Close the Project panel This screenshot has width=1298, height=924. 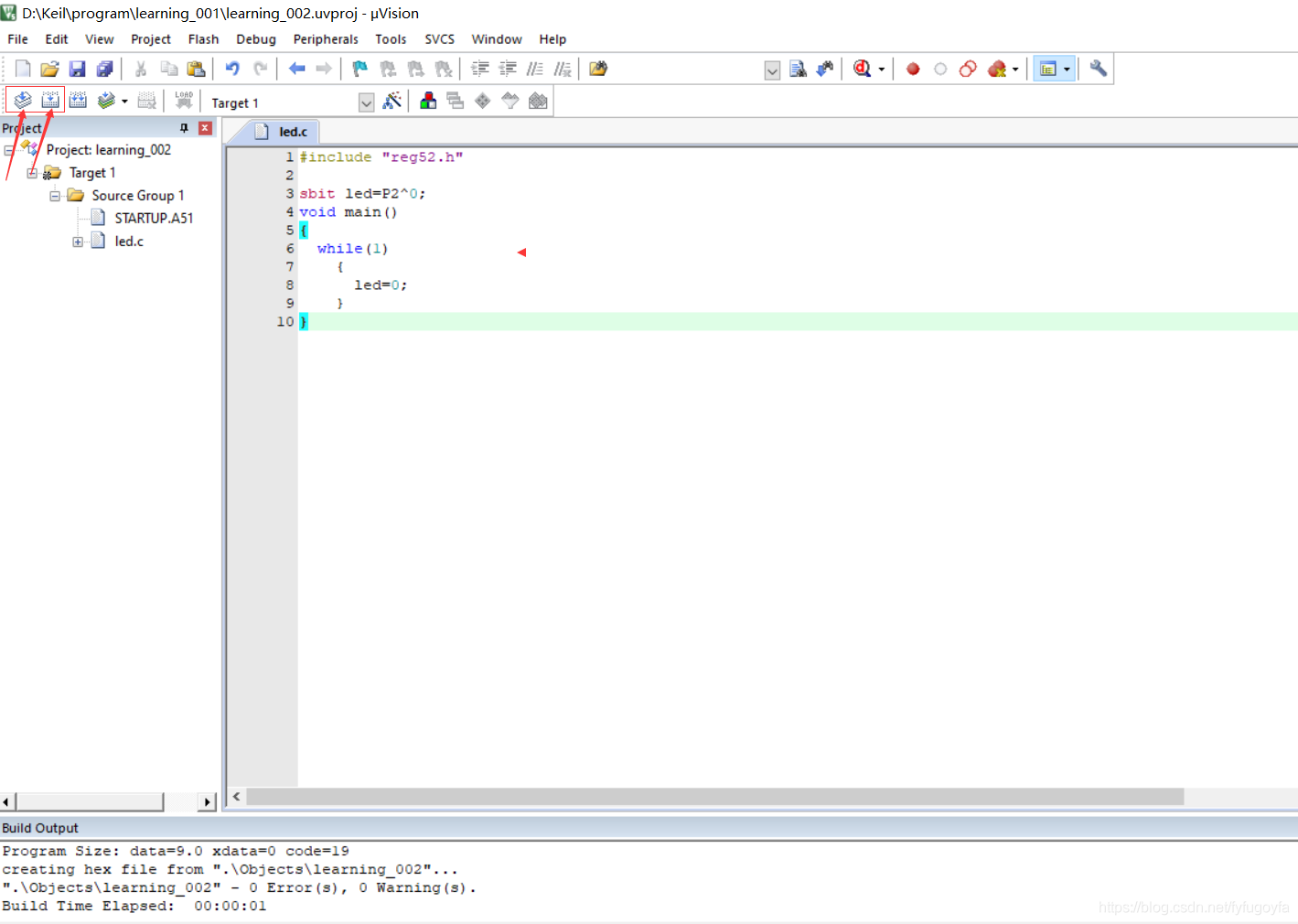pos(205,128)
